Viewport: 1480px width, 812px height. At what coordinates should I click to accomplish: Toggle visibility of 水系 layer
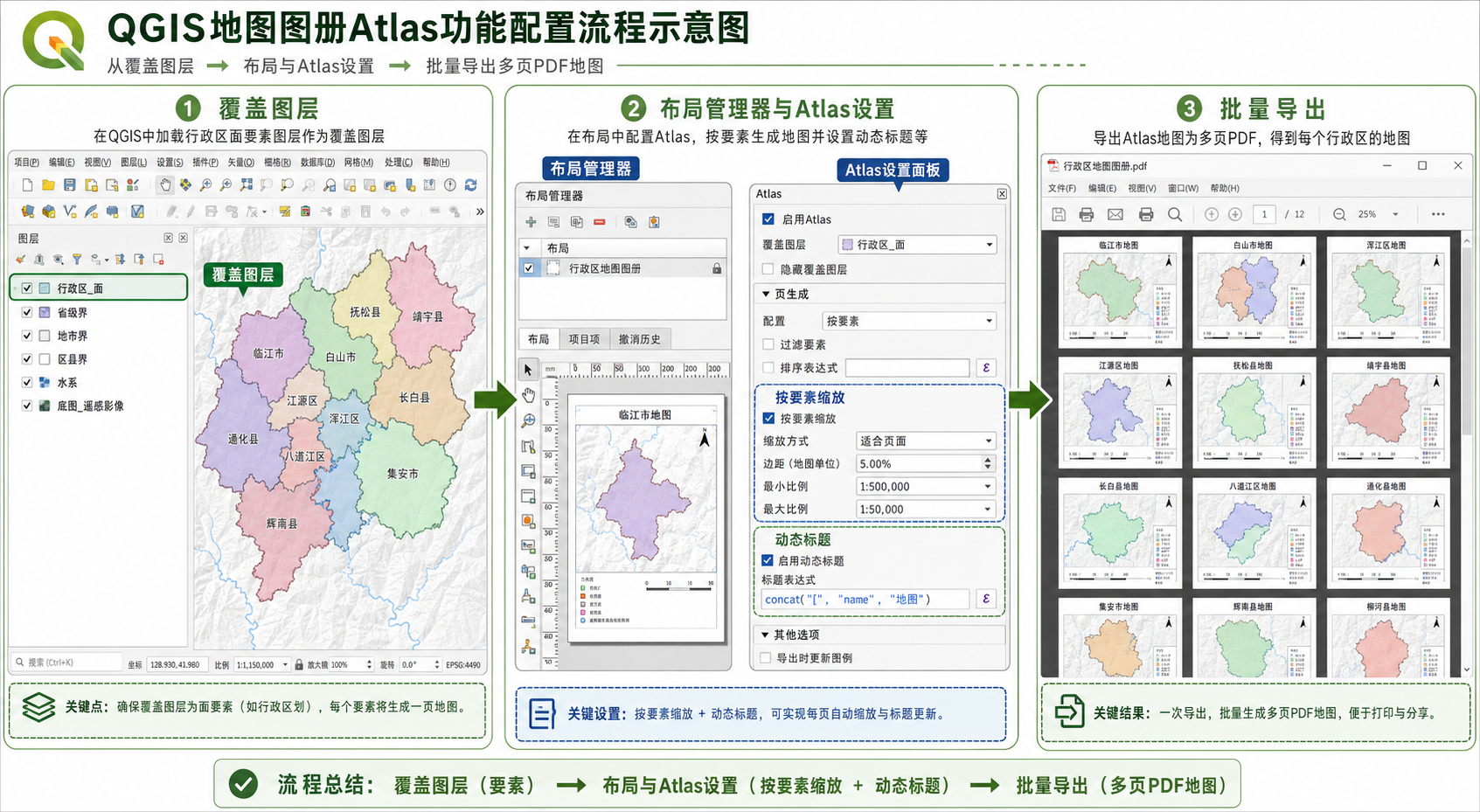pos(27,383)
